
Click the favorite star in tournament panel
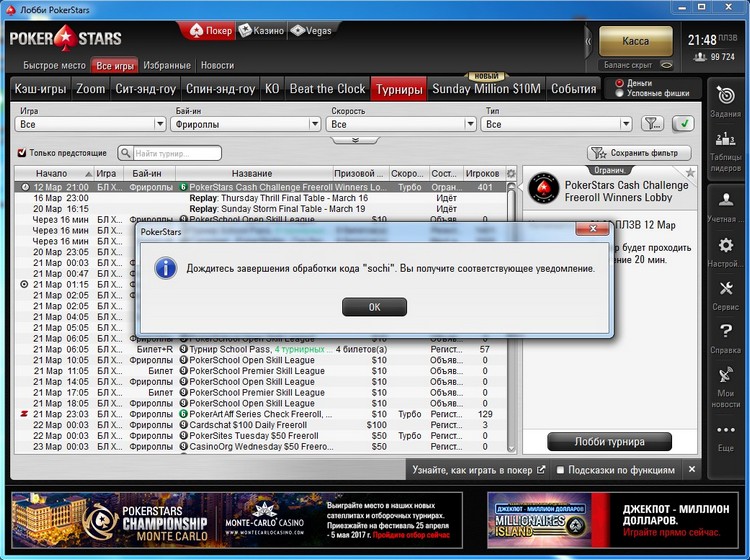[x=690, y=173]
